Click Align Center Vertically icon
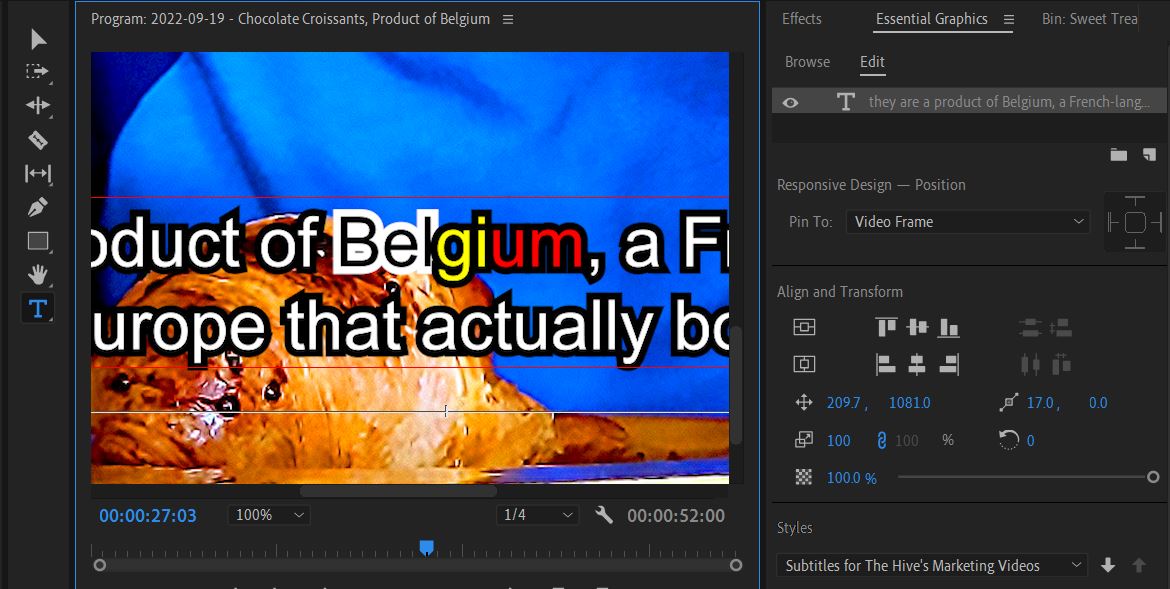This screenshot has height=589, width=1170. coord(917,327)
